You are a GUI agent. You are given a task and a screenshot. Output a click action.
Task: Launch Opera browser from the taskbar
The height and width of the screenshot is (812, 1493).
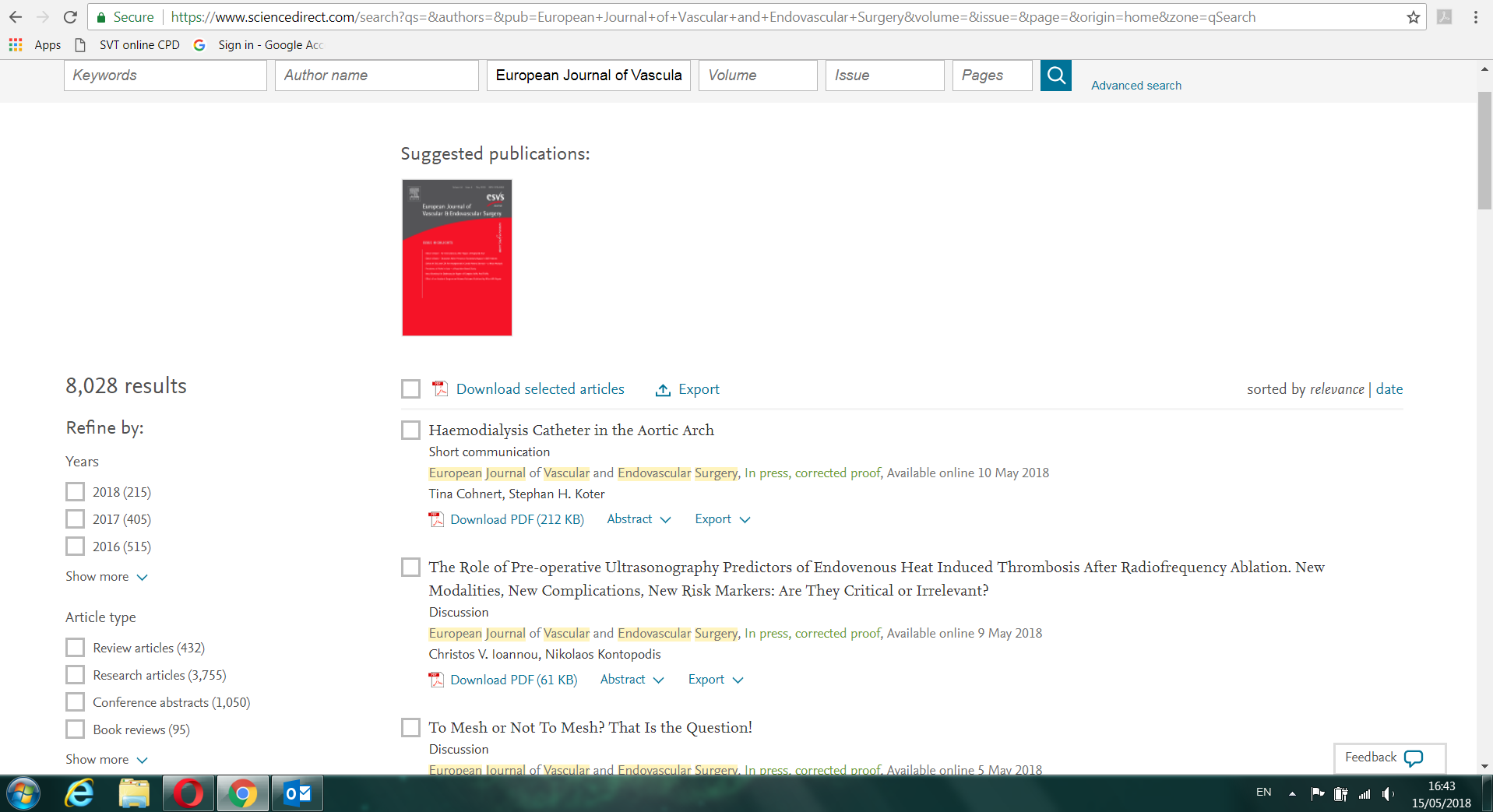(x=188, y=793)
